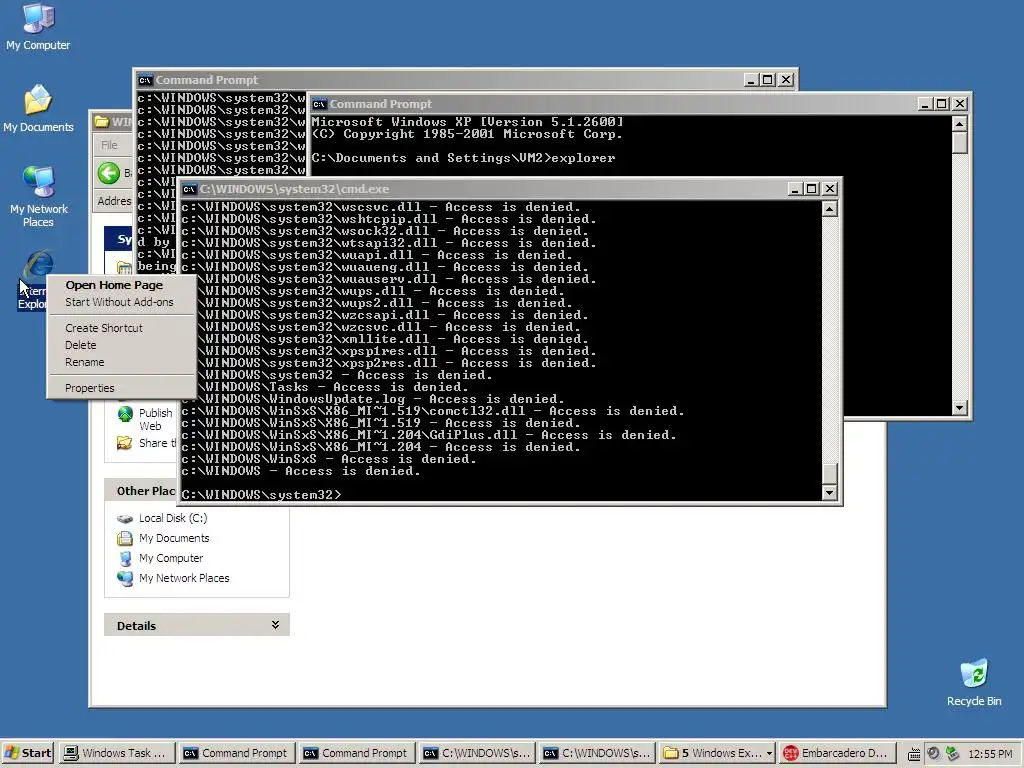Choose Open Home Page from context menu
Image resolution: width=1024 pixels, height=768 pixels.
pyautogui.click(x=114, y=285)
